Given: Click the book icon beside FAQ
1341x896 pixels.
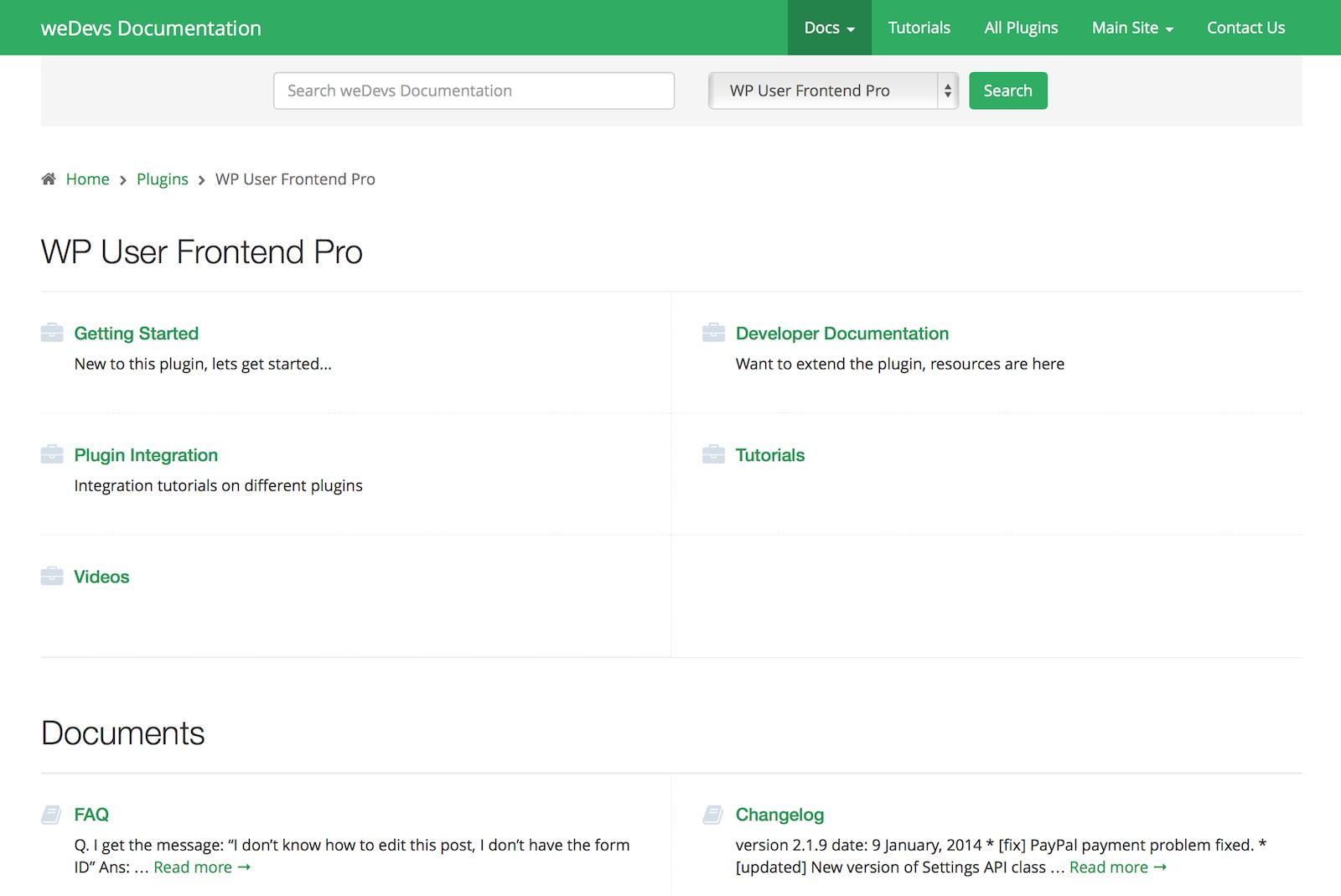Looking at the screenshot, I should 52,814.
